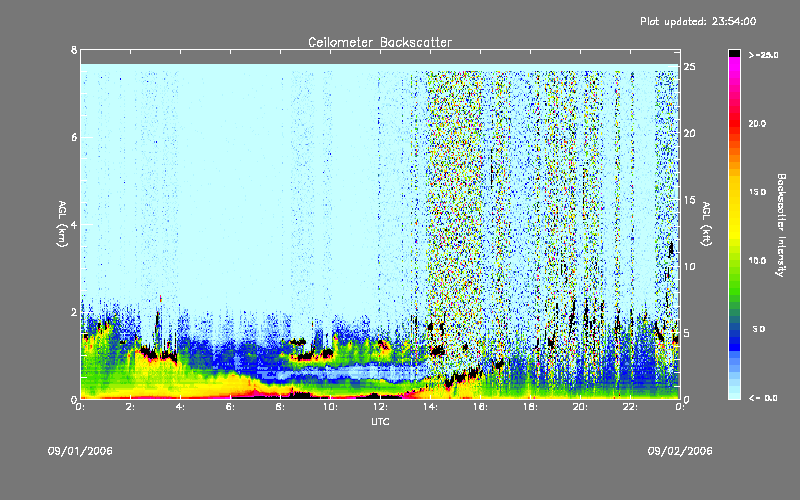Click the "12:" hour tick on the UTC axis
800x500 pixels.
click(x=380, y=407)
